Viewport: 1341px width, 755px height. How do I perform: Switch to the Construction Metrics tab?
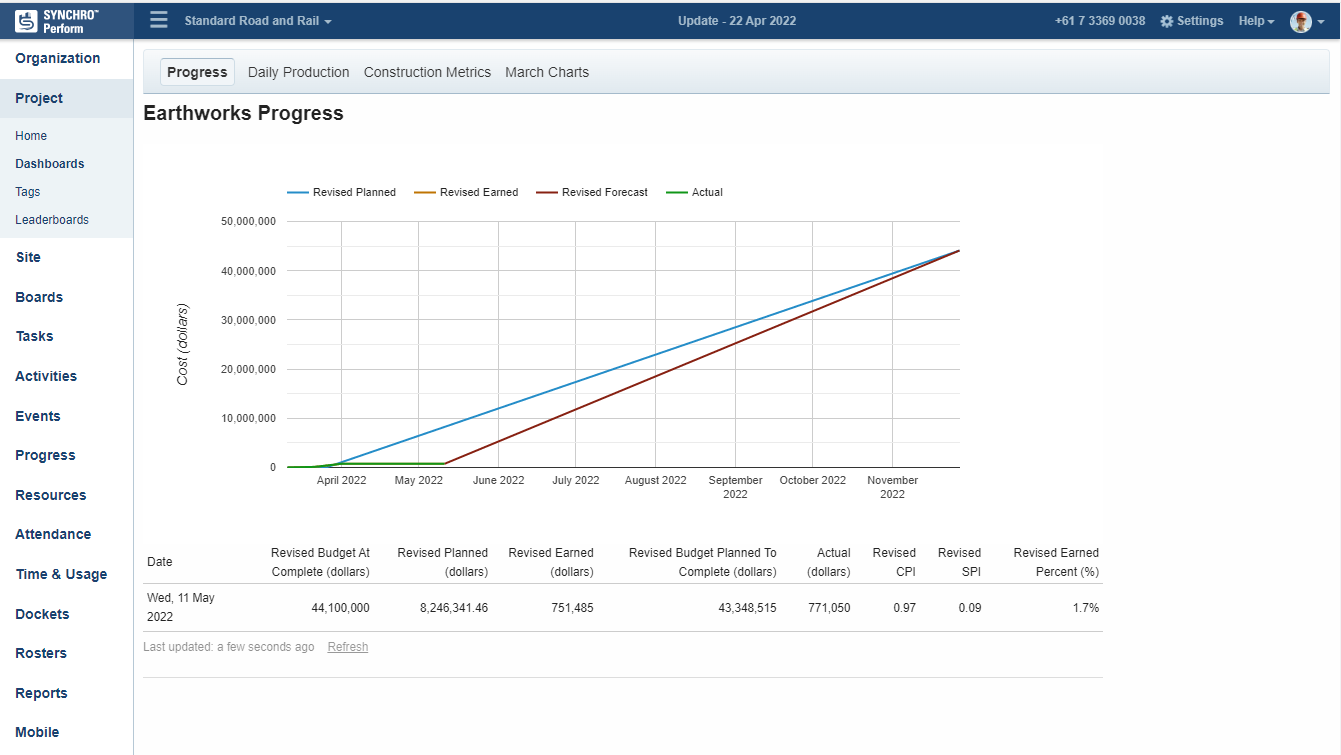click(427, 72)
